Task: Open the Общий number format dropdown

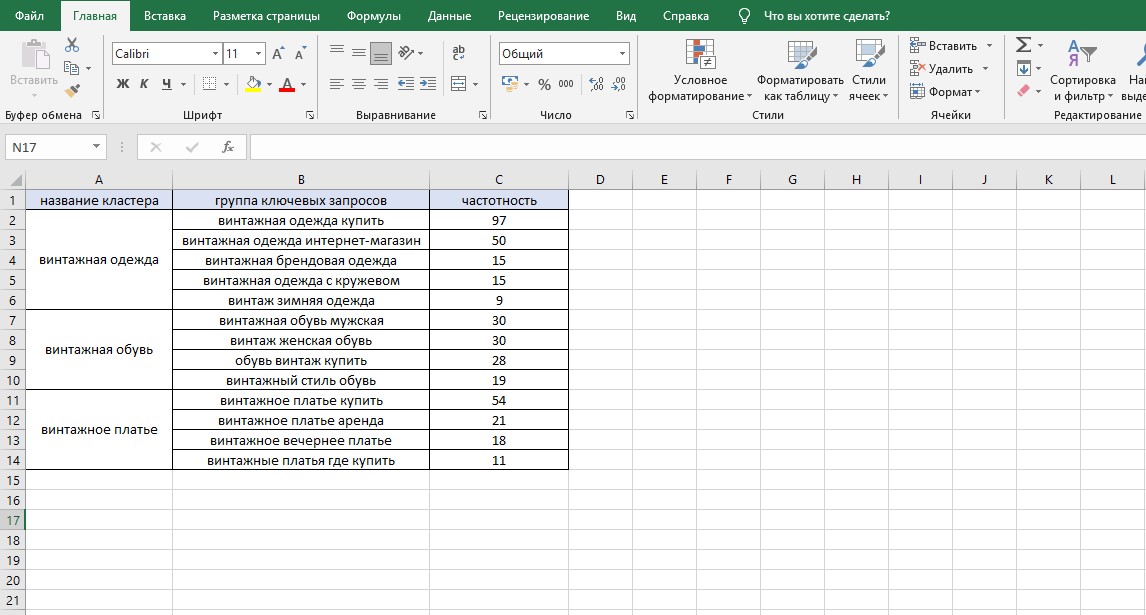Action: pos(623,53)
